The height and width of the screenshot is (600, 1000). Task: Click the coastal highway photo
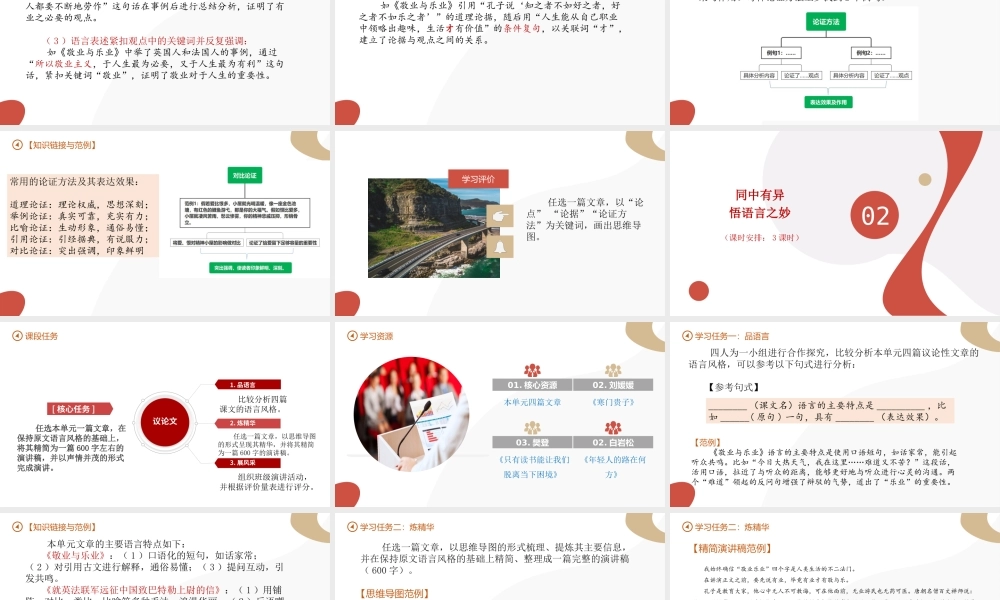click(434, 228)
